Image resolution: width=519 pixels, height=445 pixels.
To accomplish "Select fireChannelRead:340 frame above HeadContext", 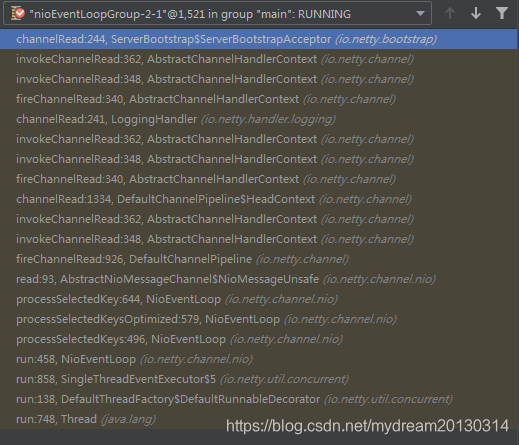I will point(258,179).
